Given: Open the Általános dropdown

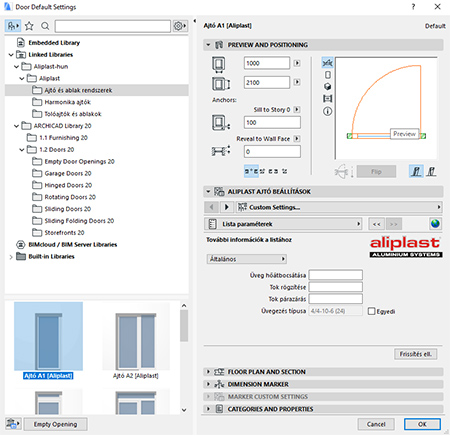Looking at the screenshot, I should point(246,259).
